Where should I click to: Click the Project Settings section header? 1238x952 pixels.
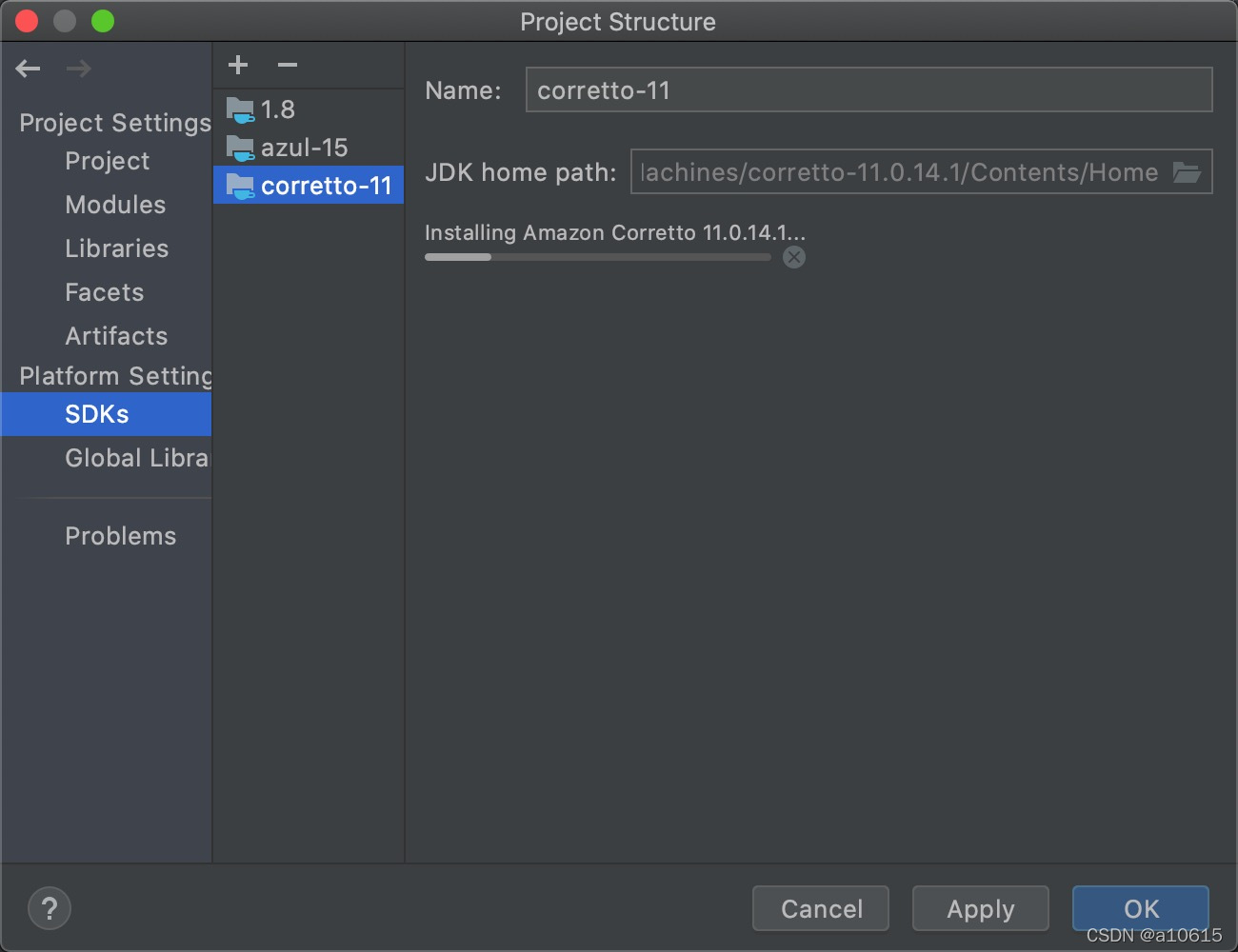tap(115, 123)
